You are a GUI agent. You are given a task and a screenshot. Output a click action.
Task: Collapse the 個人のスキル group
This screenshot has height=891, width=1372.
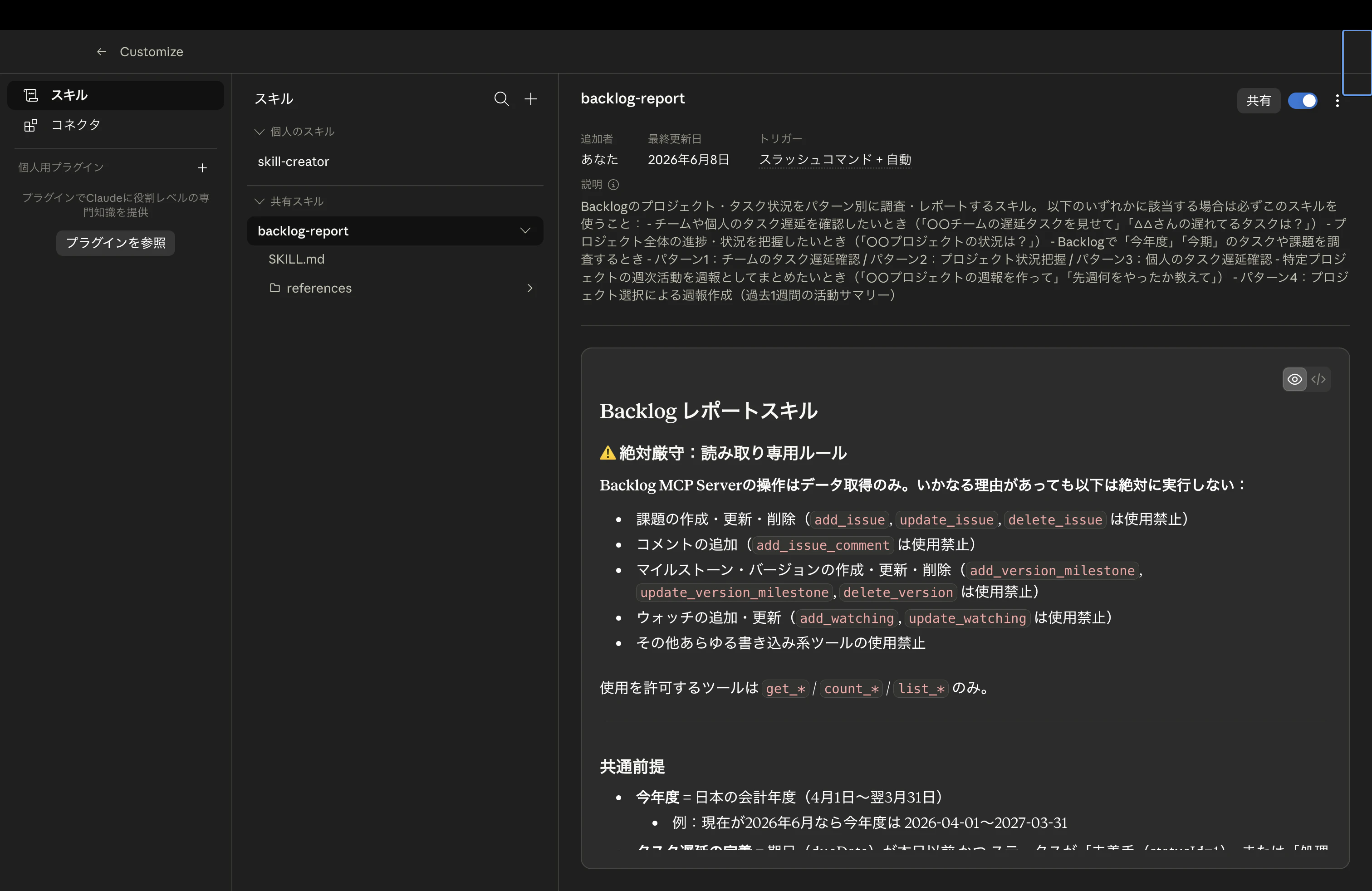pyautogui.click(x=294, y=132)
